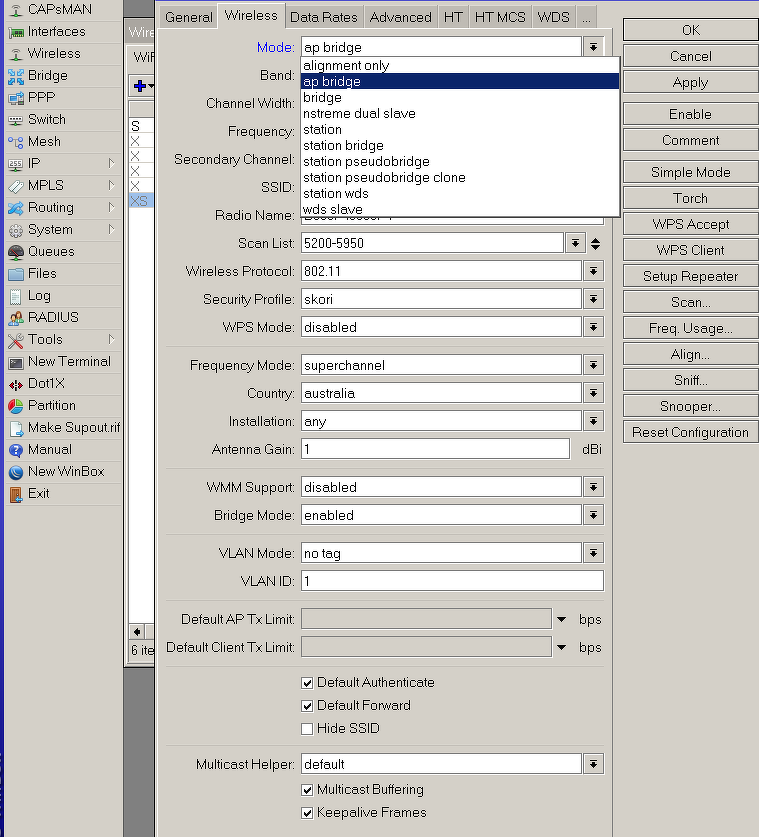Select 'station wds' in mode list
This screenshot has height=837, width=759.
pyautogui.click(x=460, y=194)
